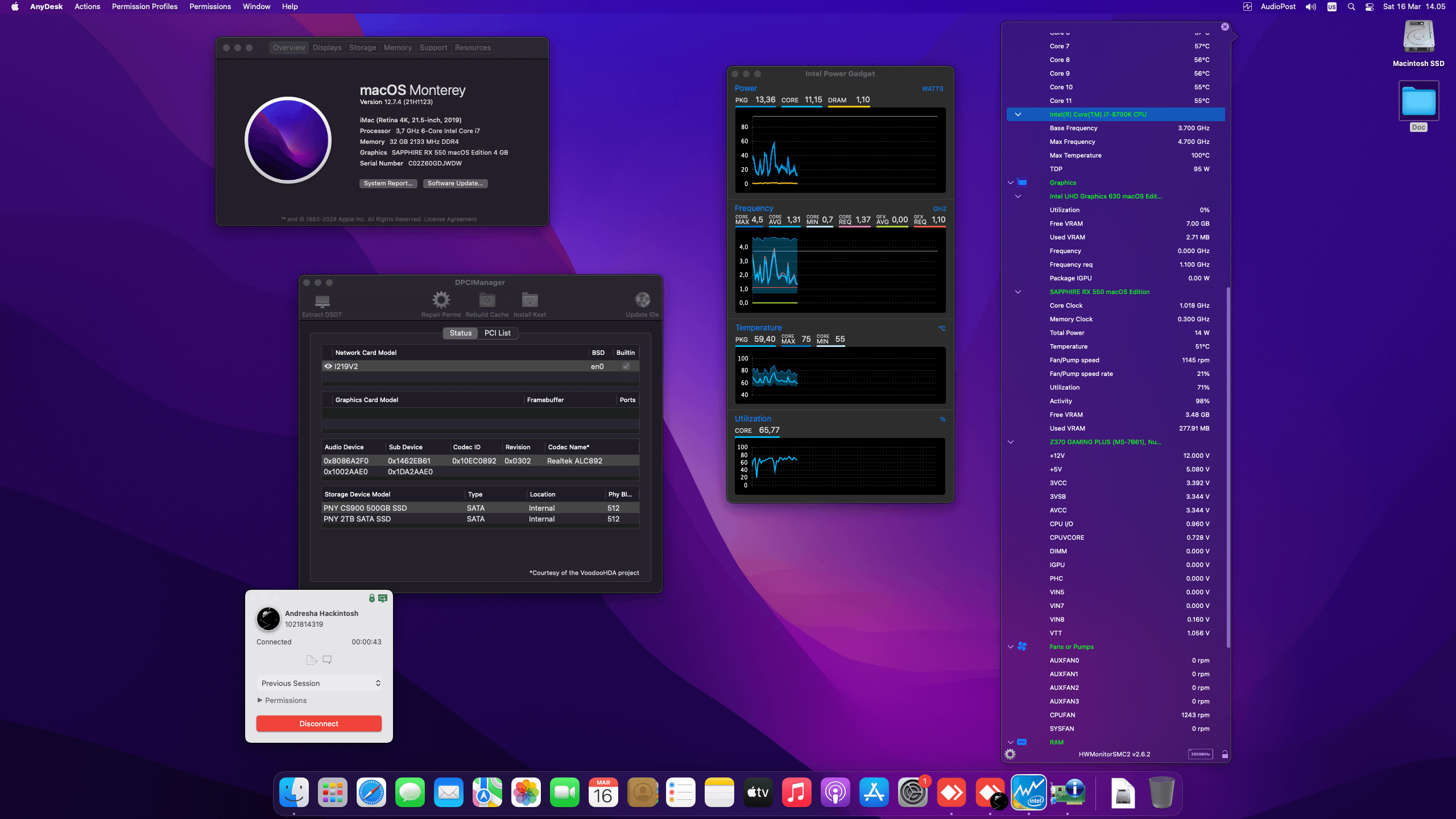Viewport: 1456px width, 819px height.
Task: Toggle visibility eye next to I219V2 network card
Action: tap(329, 366)
